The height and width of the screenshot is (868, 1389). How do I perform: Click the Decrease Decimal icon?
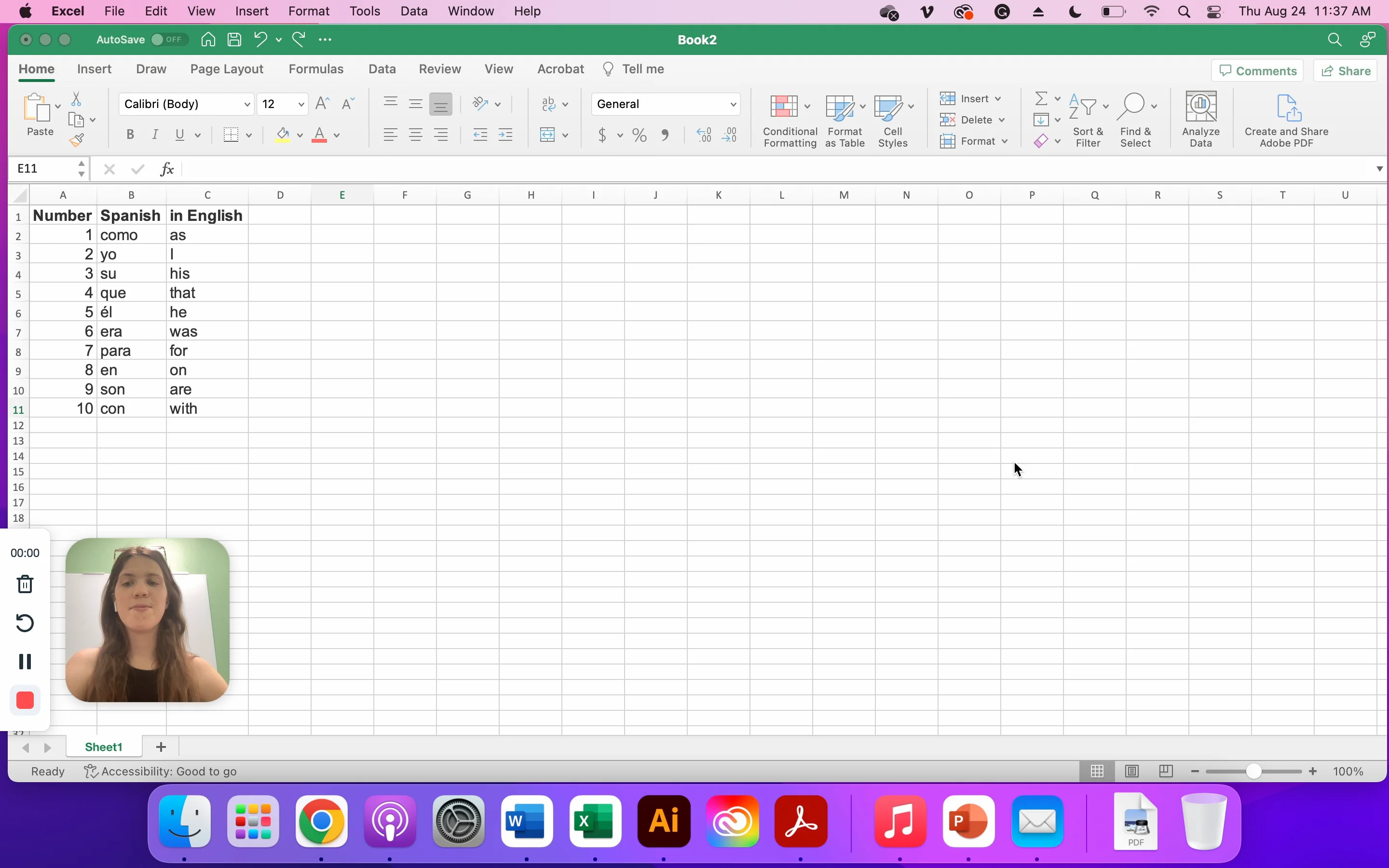730,135
